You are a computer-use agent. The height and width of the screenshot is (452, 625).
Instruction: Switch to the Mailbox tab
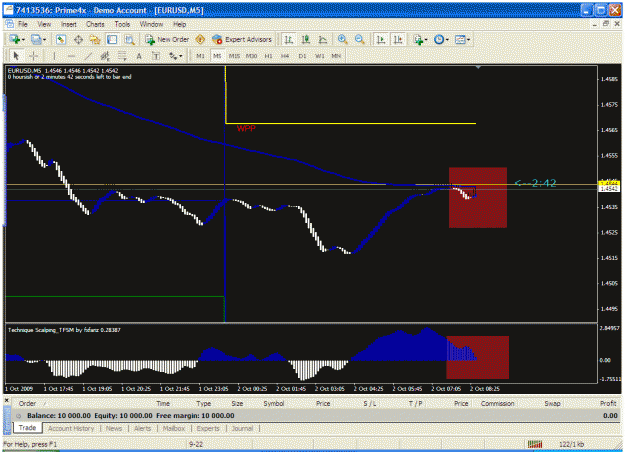click(x=174, y=428)
